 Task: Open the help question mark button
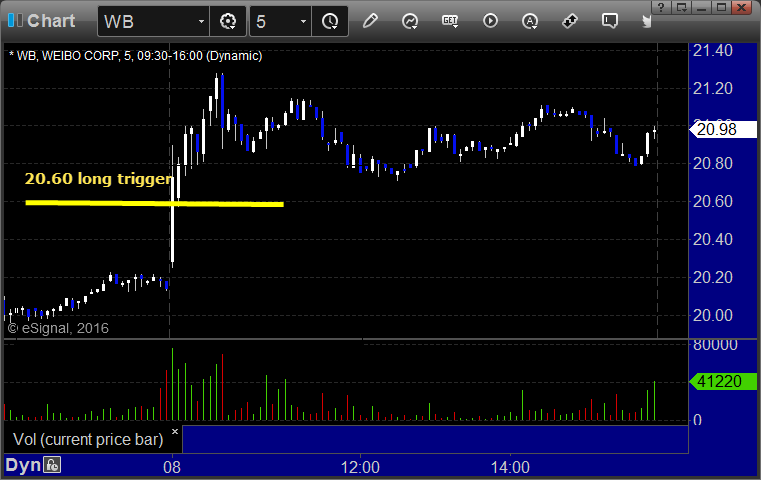point(661,7)
